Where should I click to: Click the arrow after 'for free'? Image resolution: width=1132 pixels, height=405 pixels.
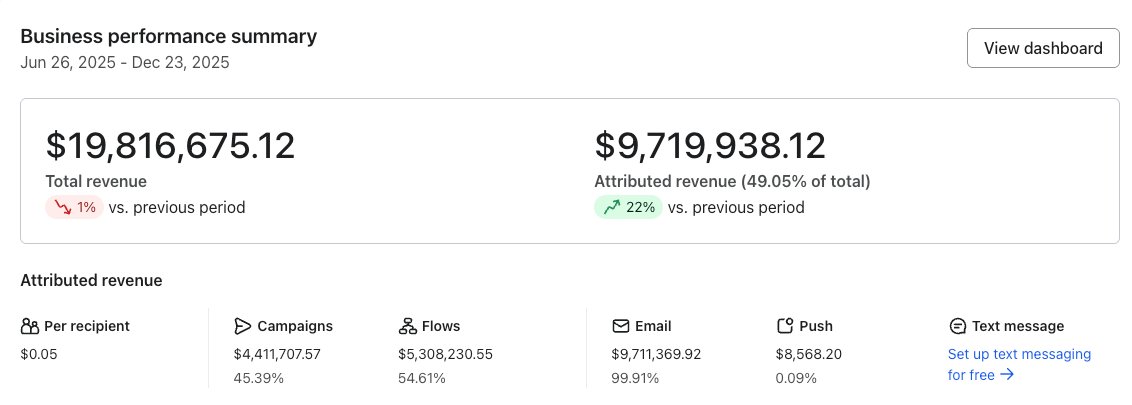pos(1007,375)
